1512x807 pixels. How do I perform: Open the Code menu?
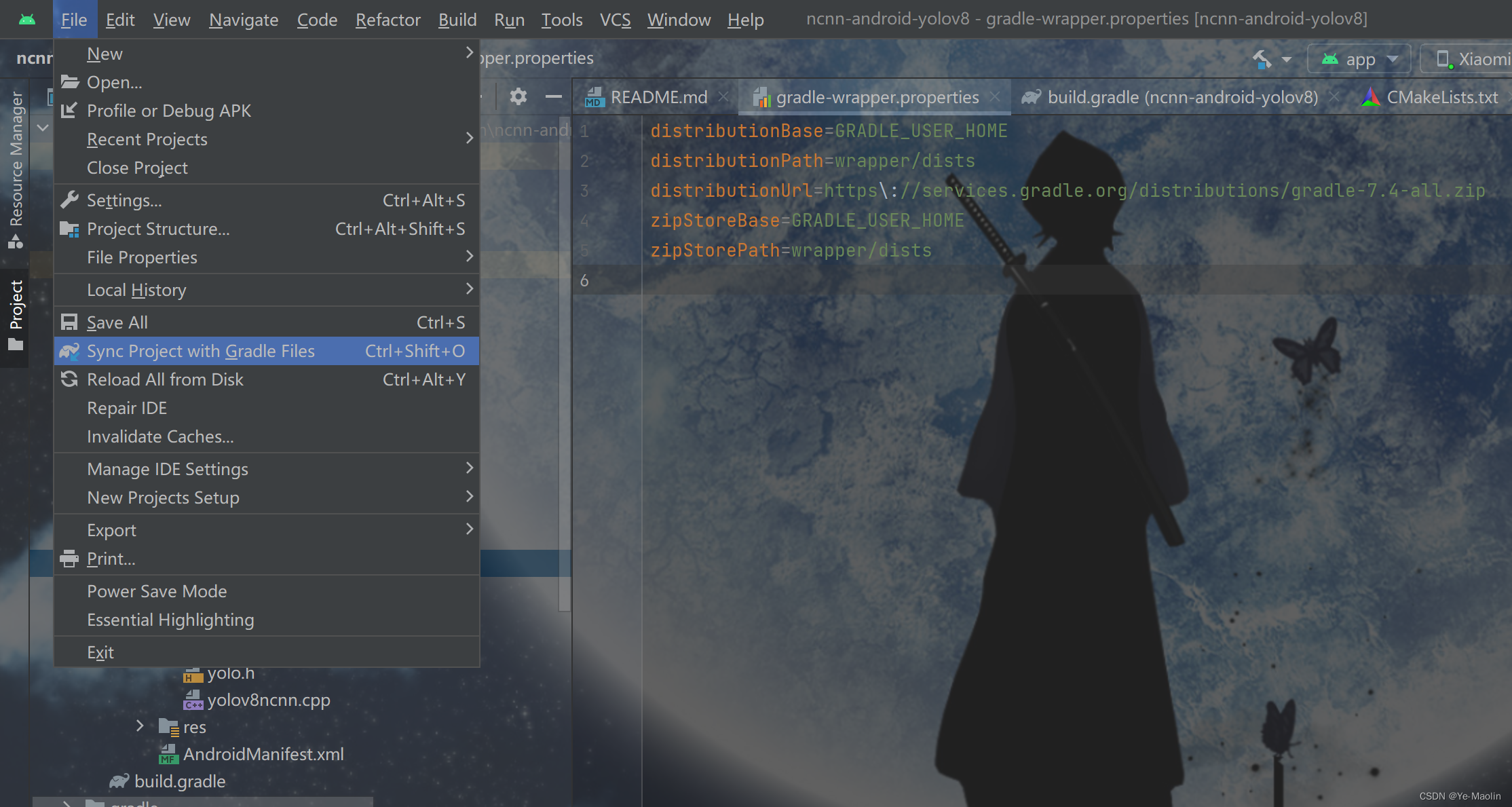(317, 20)
